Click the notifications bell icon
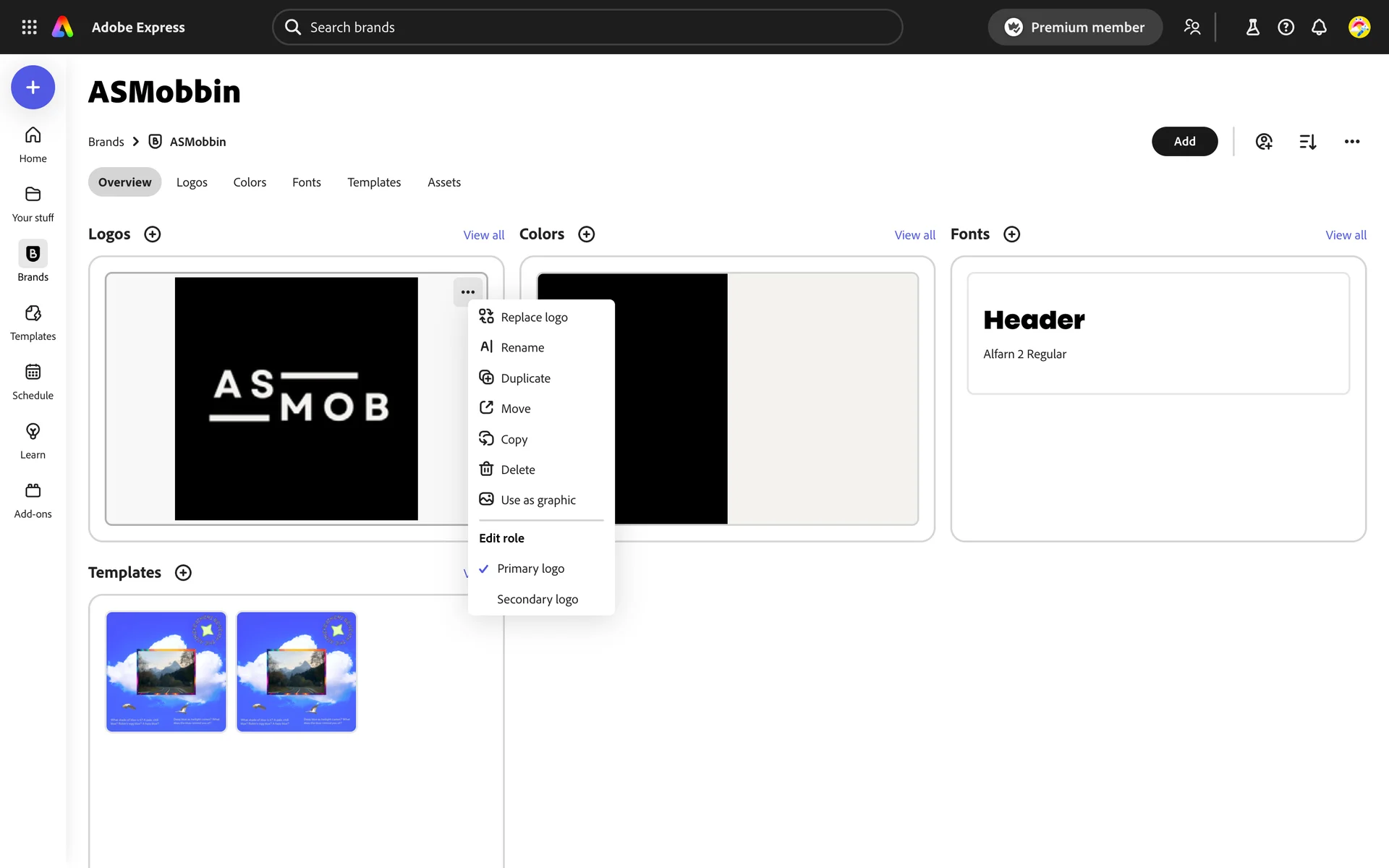The image size is (1389, 868). point(1319,27)
